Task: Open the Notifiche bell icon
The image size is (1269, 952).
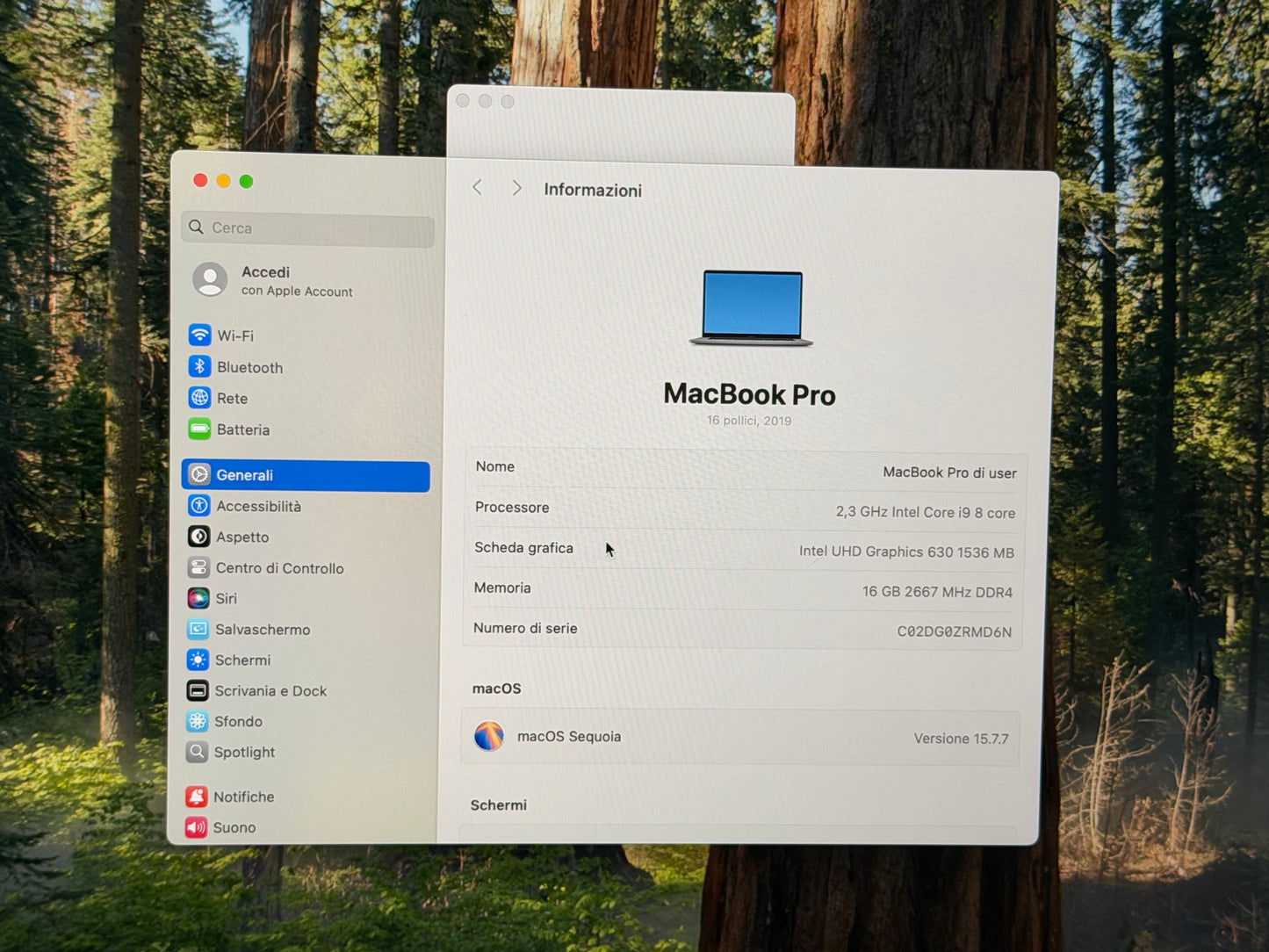Action: click(x=197, y=797)
